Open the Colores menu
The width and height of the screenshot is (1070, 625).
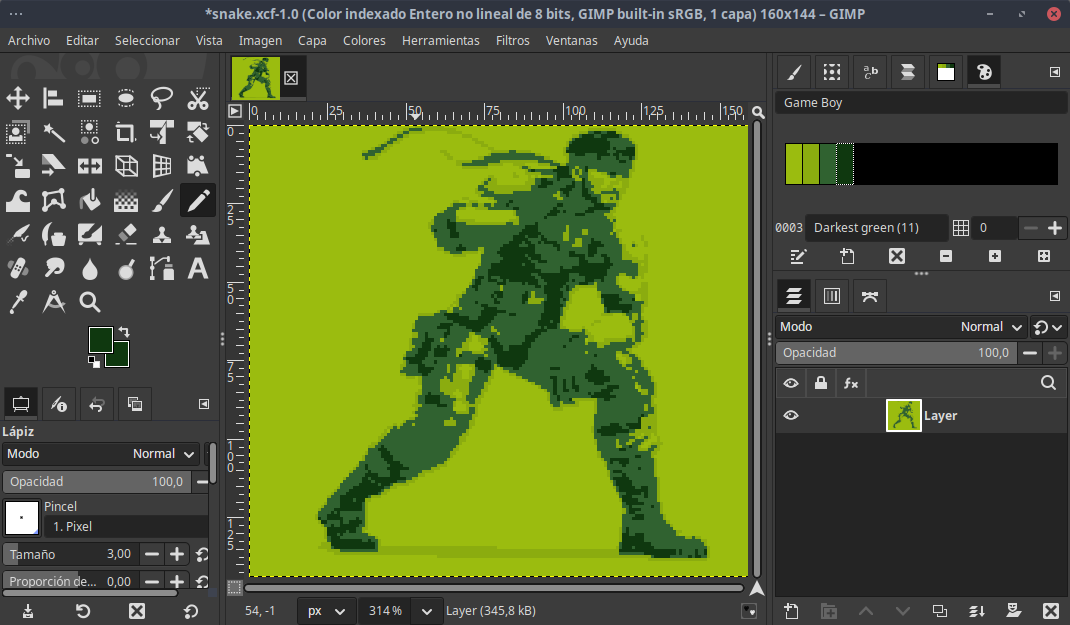point(364,40)
